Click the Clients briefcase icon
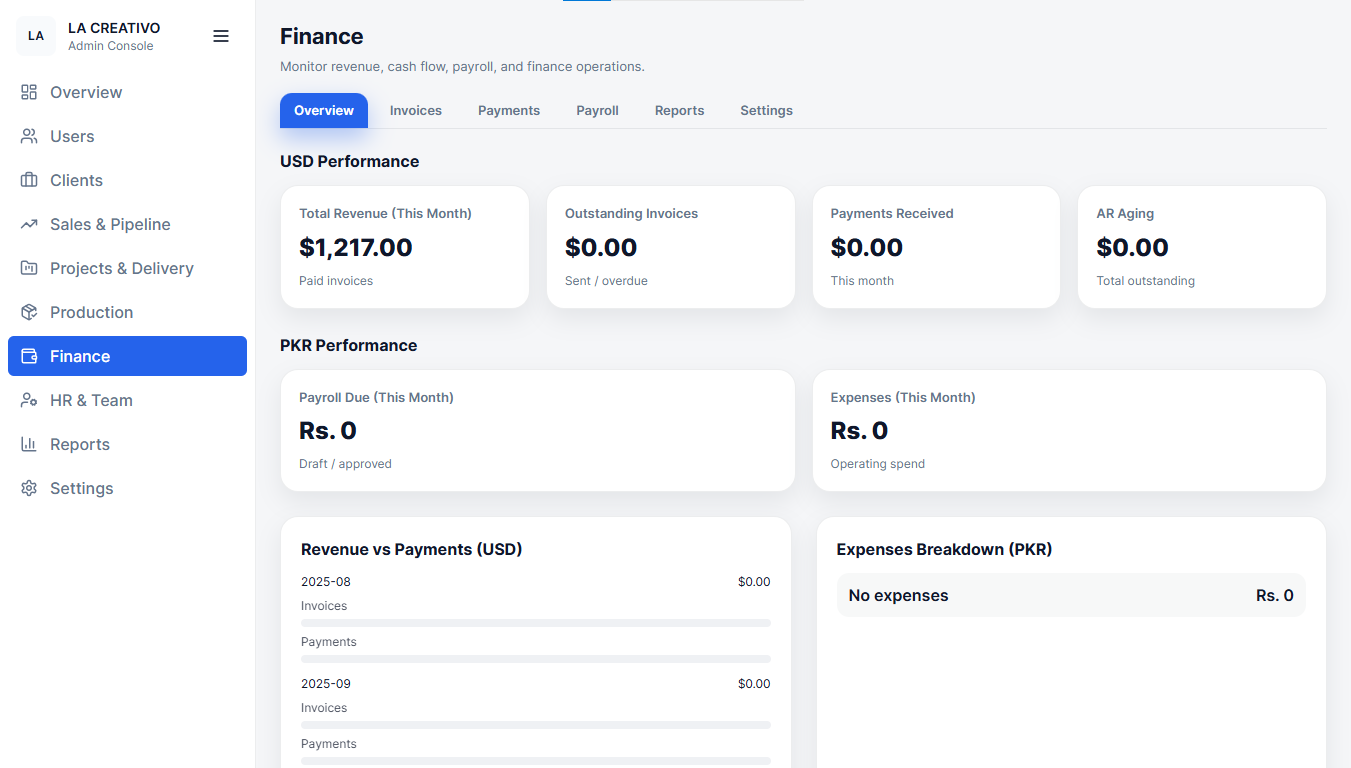Image resolution: width=1351 pixels, height=768 pixels. pyautogui.click(x=29, y=180)
